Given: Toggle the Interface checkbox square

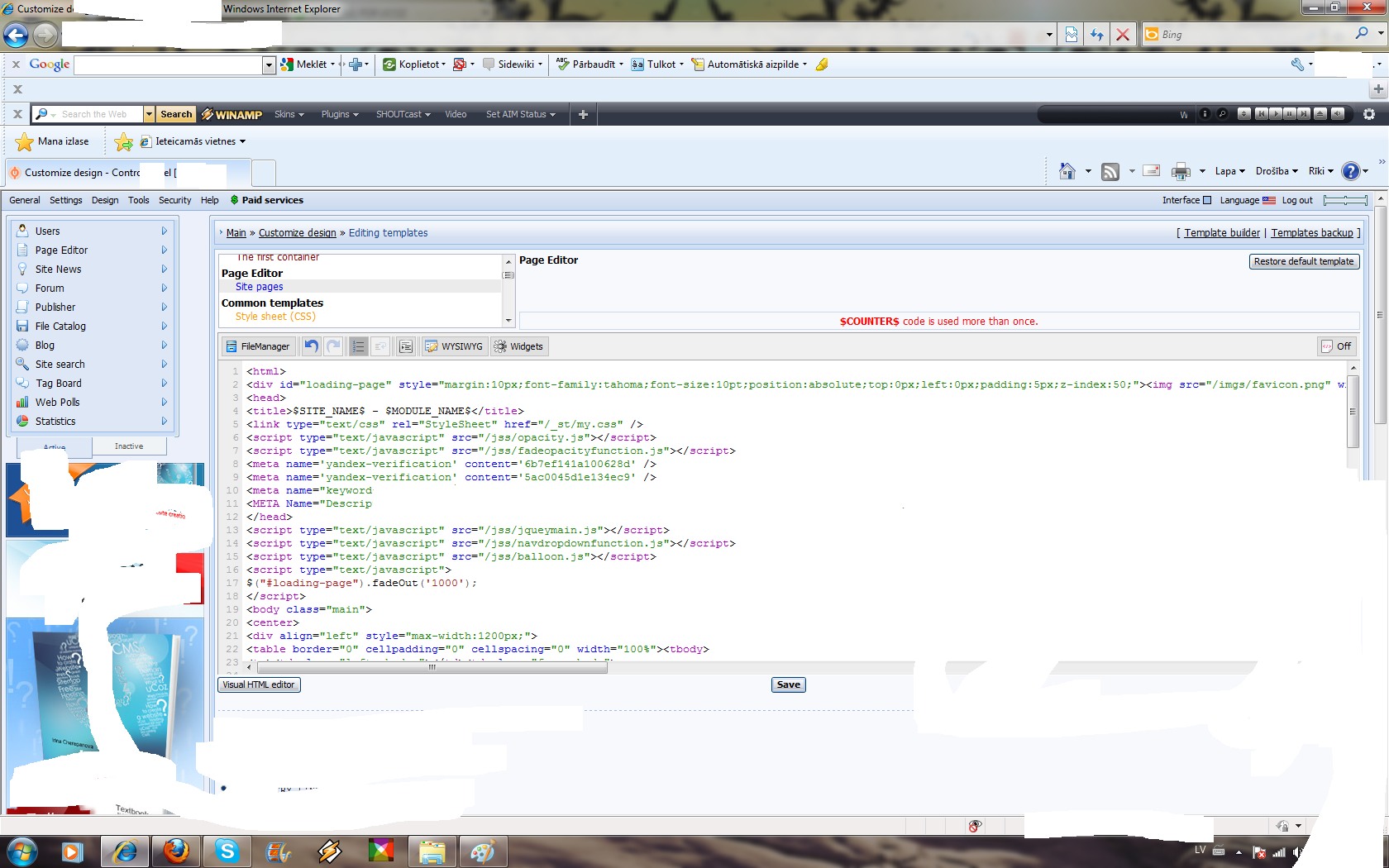Looking at the screenshot, I should coord(1207,200).
